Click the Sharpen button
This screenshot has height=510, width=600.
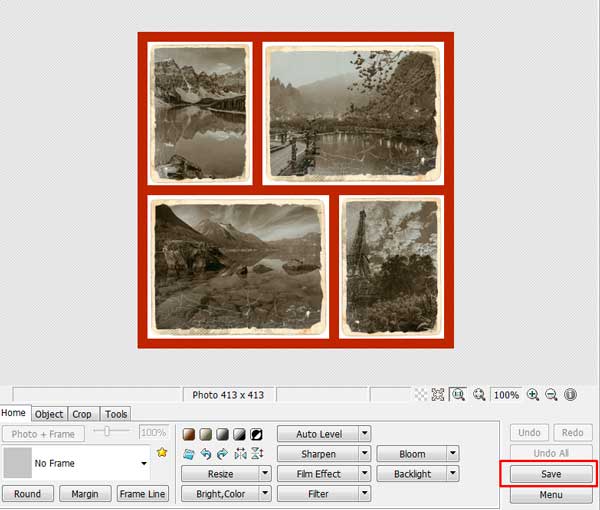point(318,454)
